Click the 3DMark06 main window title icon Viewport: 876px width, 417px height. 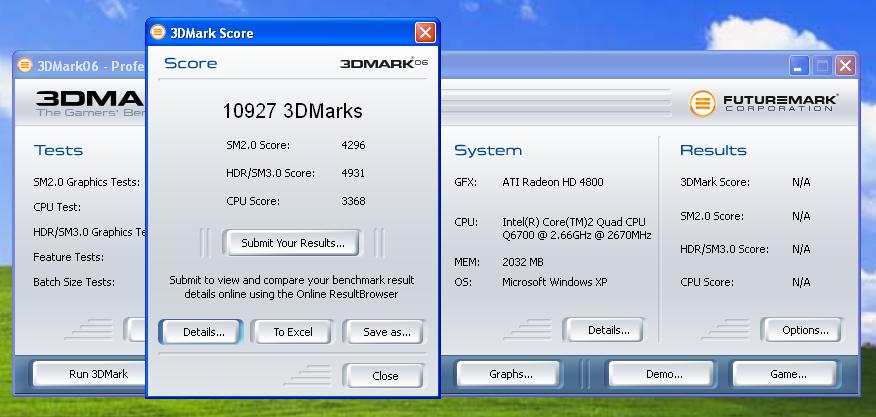(x=25, y=65)
